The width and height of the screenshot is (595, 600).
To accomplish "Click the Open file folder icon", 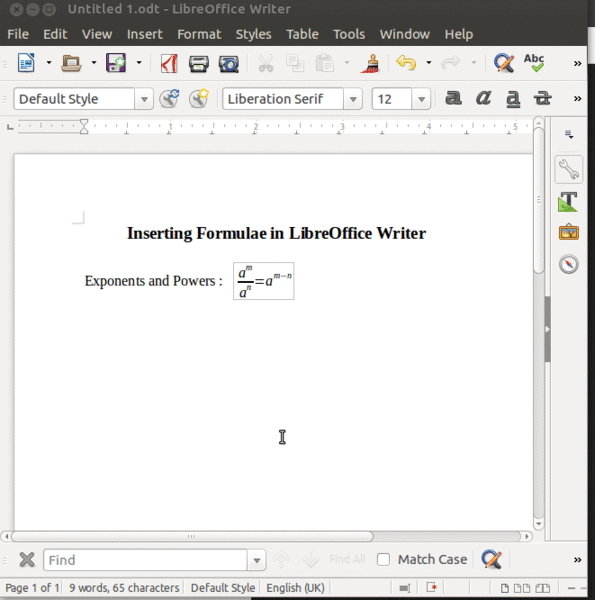I will tap(71, 63).
